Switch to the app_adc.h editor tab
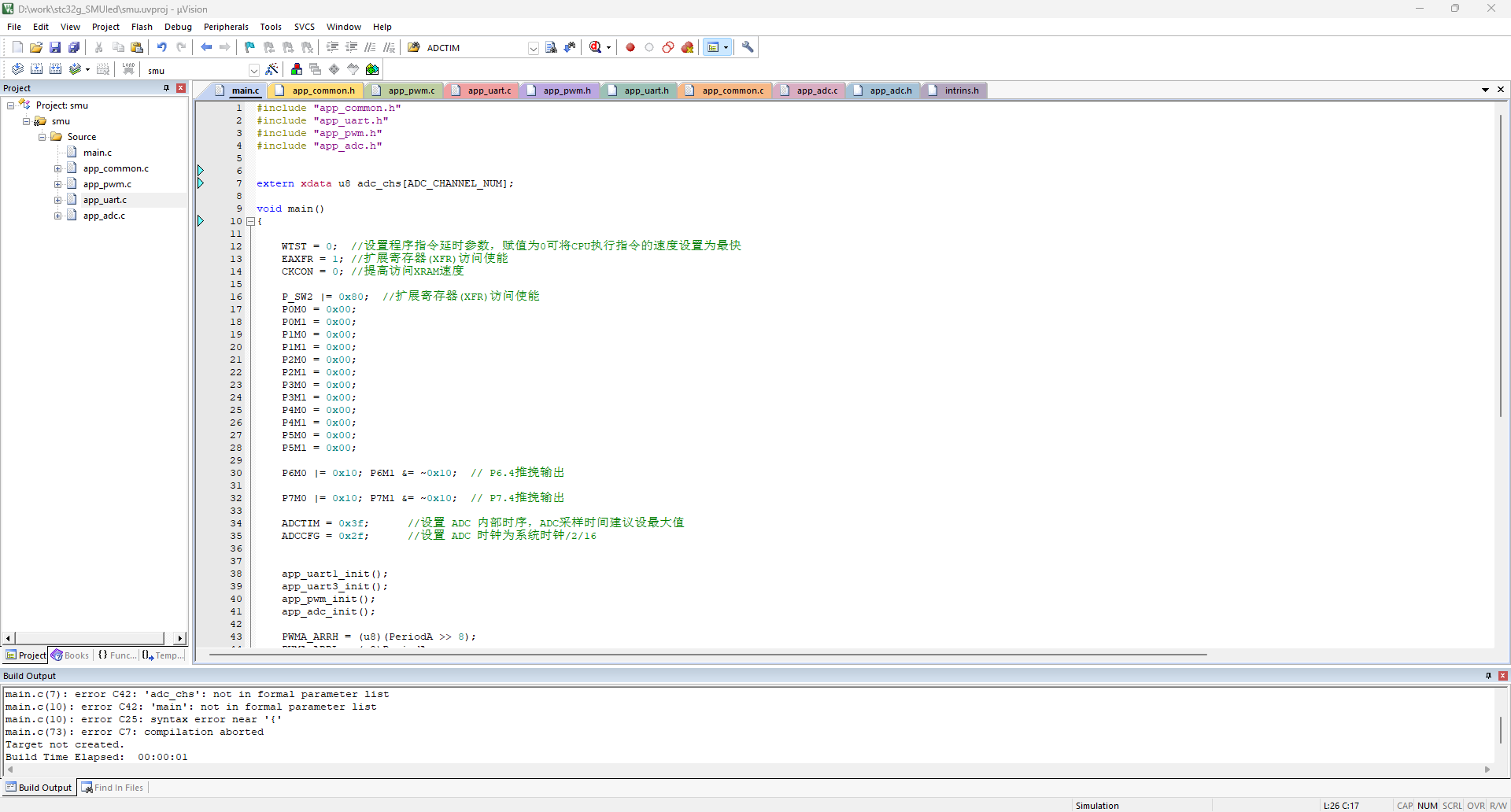 [x=883, y=90]
